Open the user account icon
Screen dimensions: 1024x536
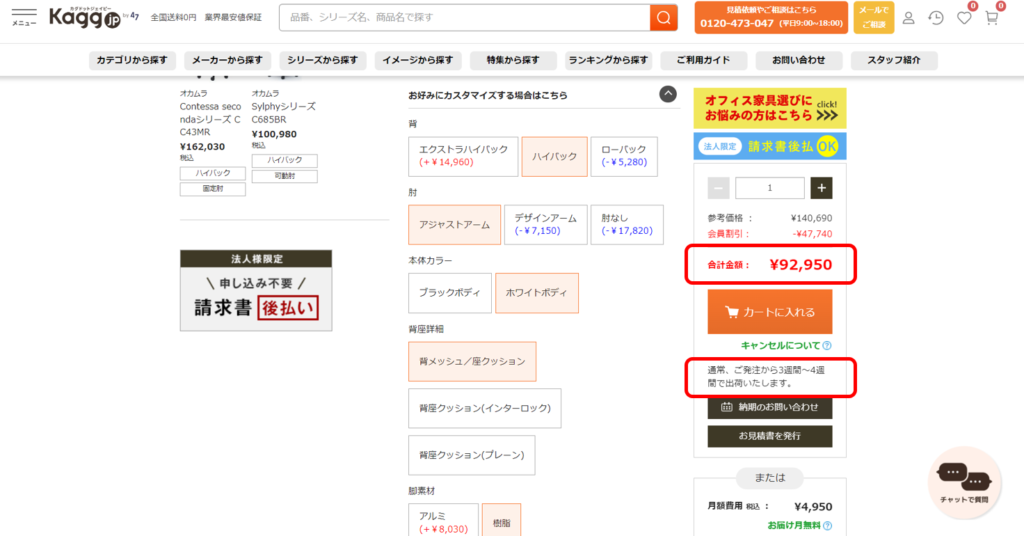(908, 18)
